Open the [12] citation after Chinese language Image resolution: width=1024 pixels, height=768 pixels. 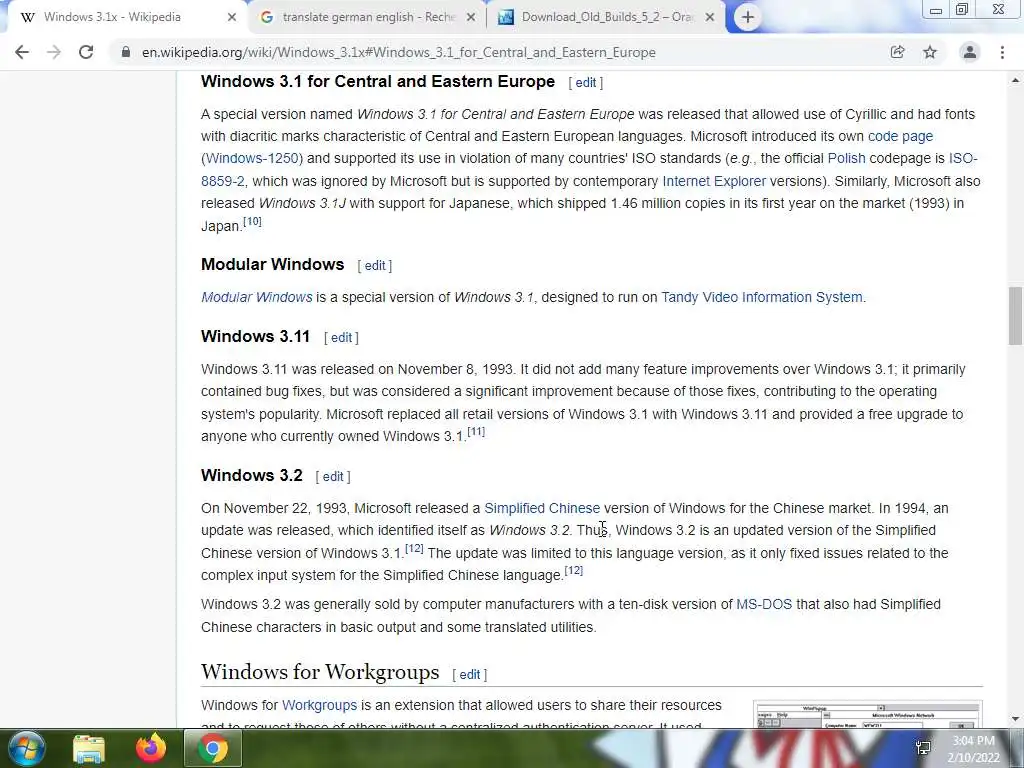[x=573, y=570]
